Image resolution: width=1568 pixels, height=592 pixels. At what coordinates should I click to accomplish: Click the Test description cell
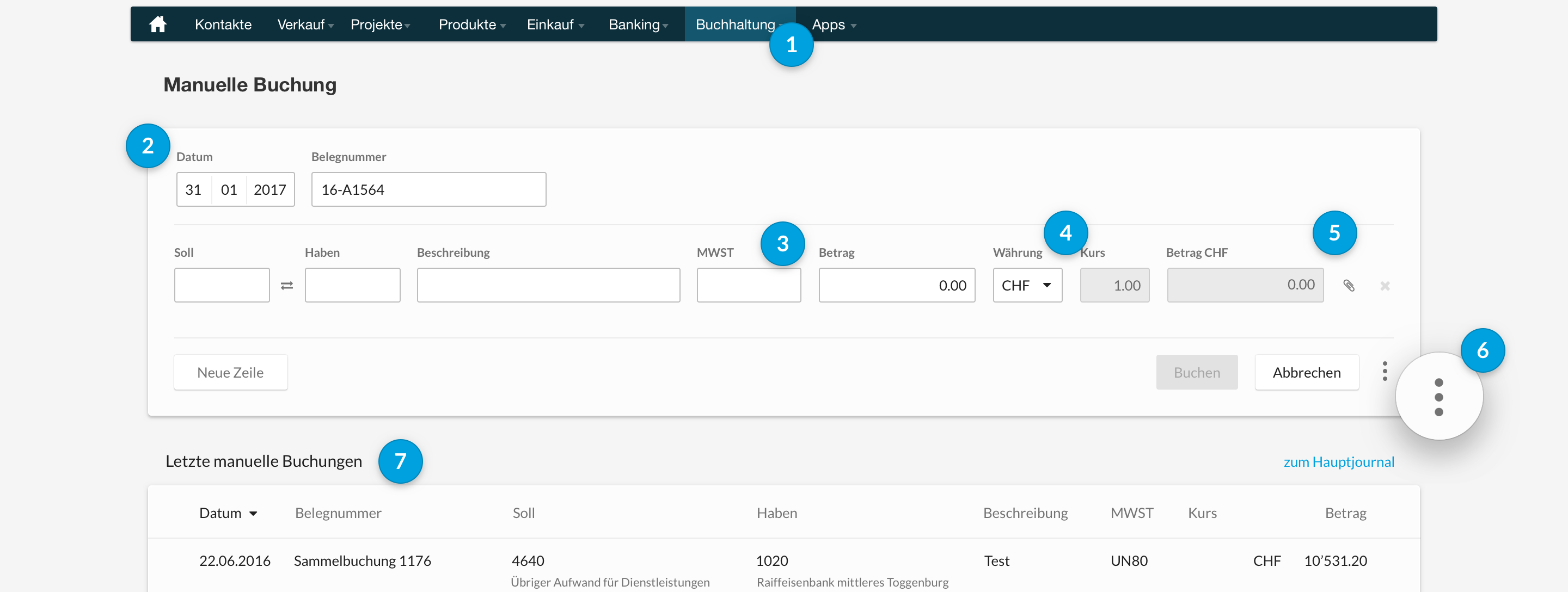(996, 560)
